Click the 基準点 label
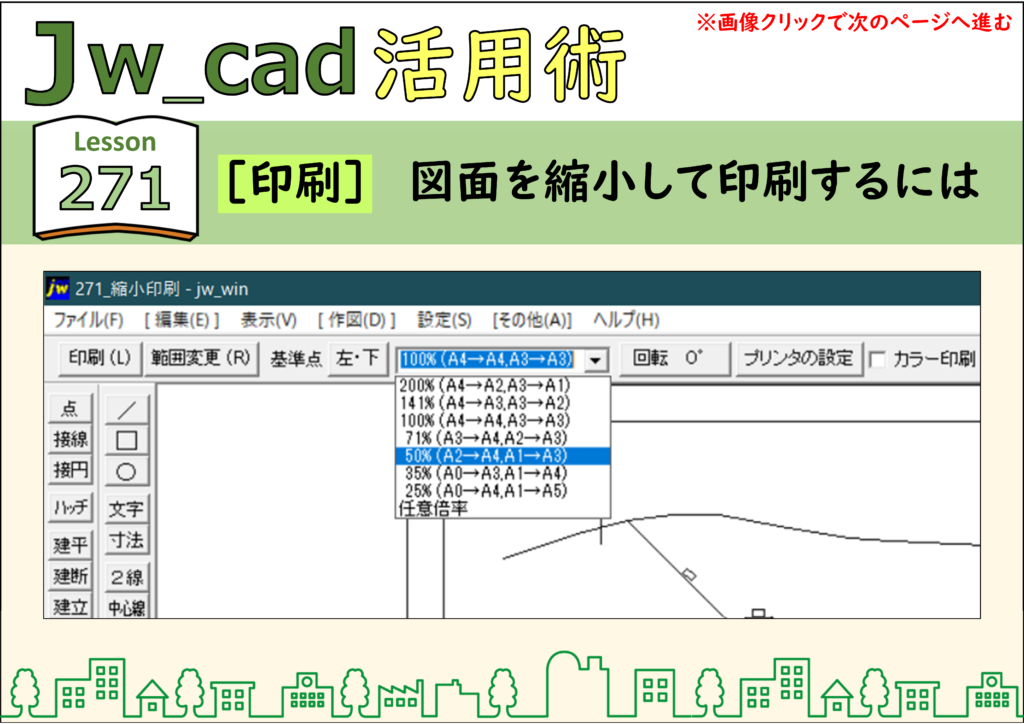 coord(296,359)
